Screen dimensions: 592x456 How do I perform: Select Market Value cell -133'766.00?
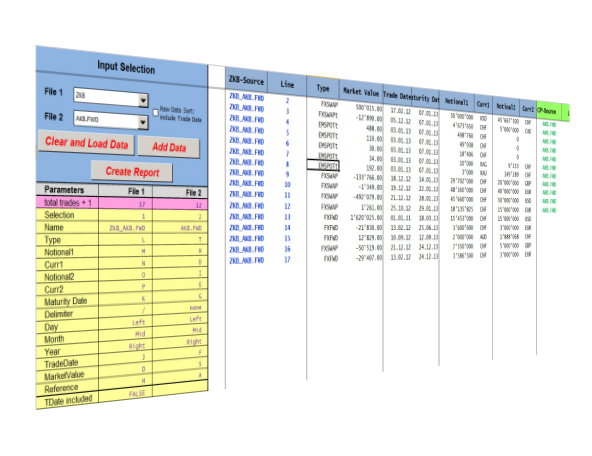367,177
